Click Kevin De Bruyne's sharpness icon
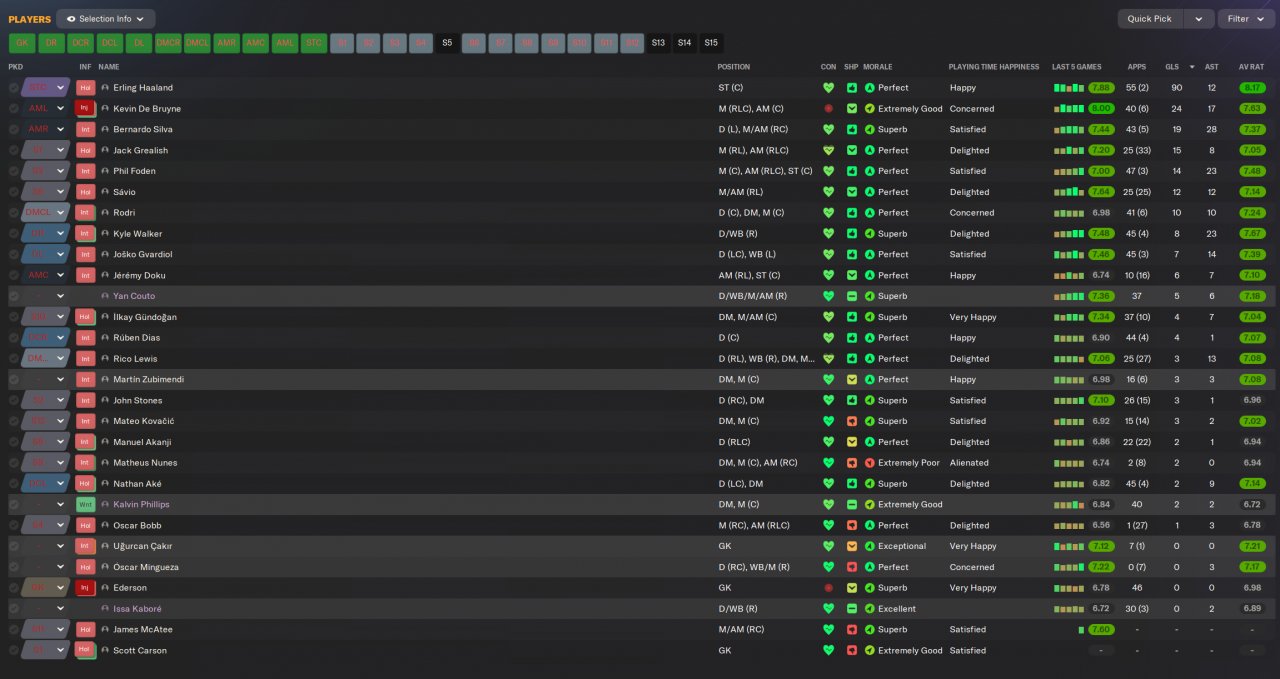The image size is (1280, 679). pyautogui.click(x=852, y=108)
